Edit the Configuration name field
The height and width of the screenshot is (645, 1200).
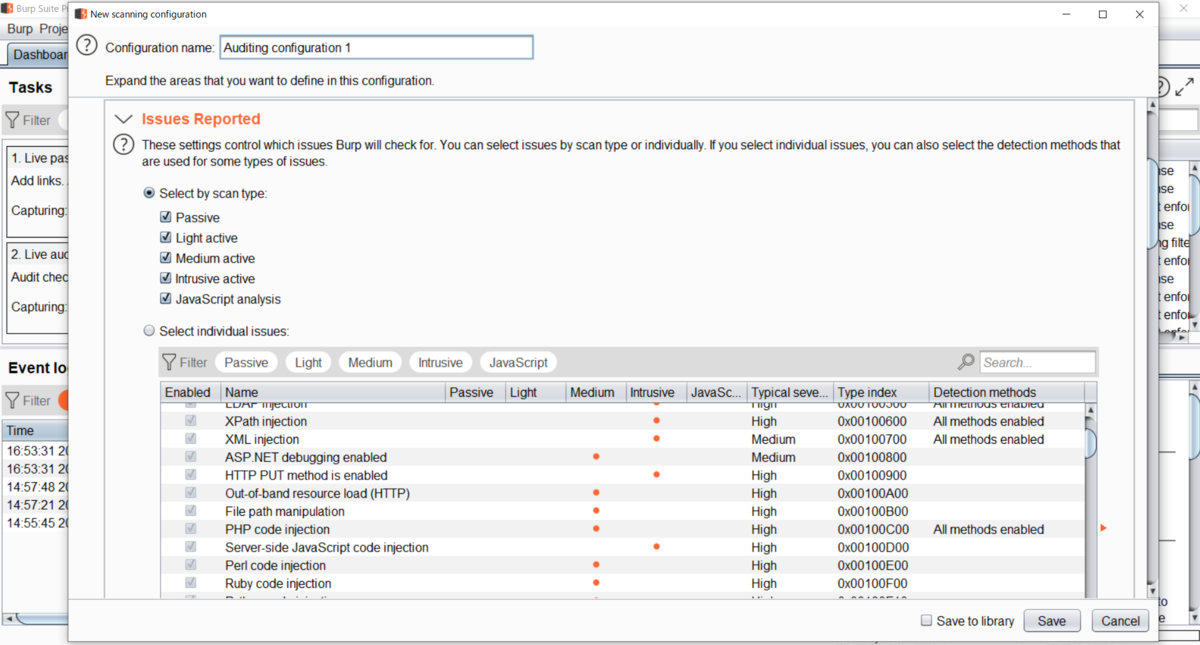click(x=376, y=47)
